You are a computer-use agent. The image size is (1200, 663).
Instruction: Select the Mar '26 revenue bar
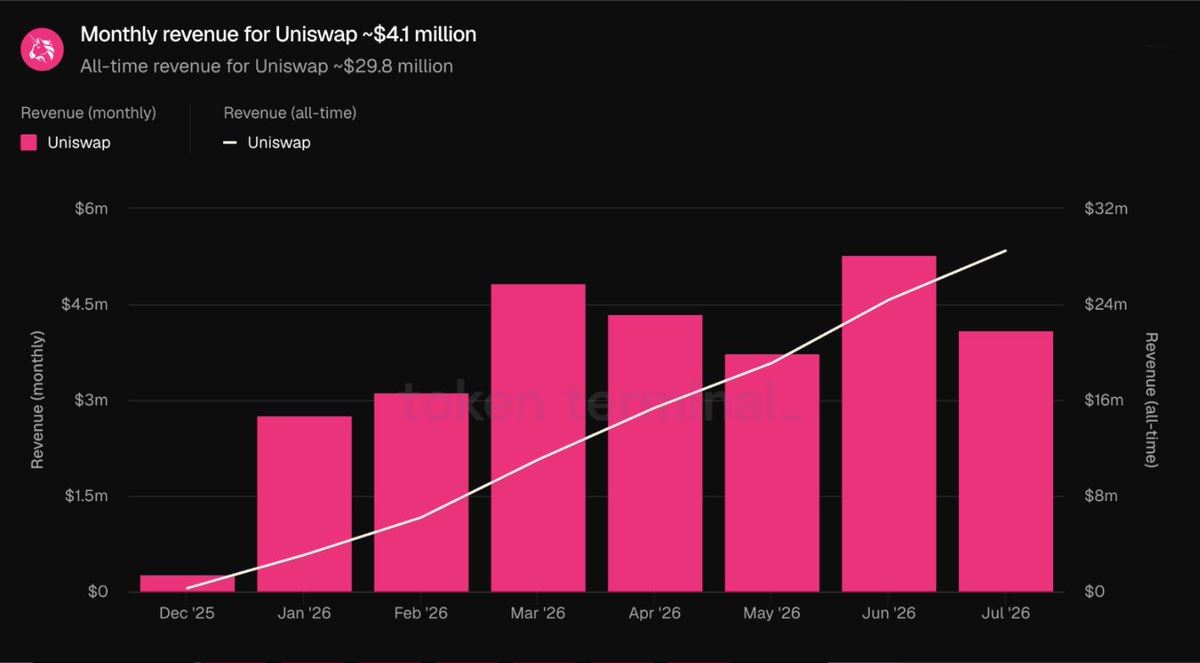click(x=538, y=437)
